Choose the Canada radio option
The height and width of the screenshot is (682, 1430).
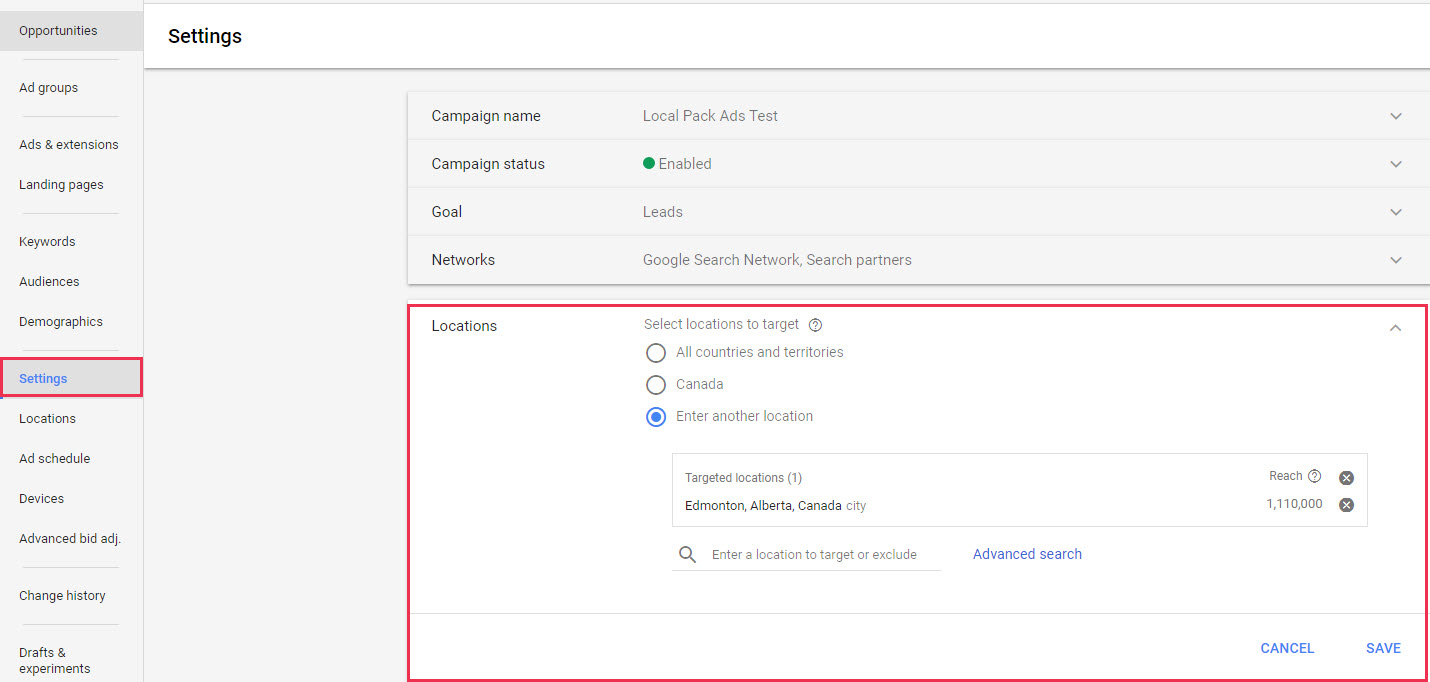click(656, 385)
